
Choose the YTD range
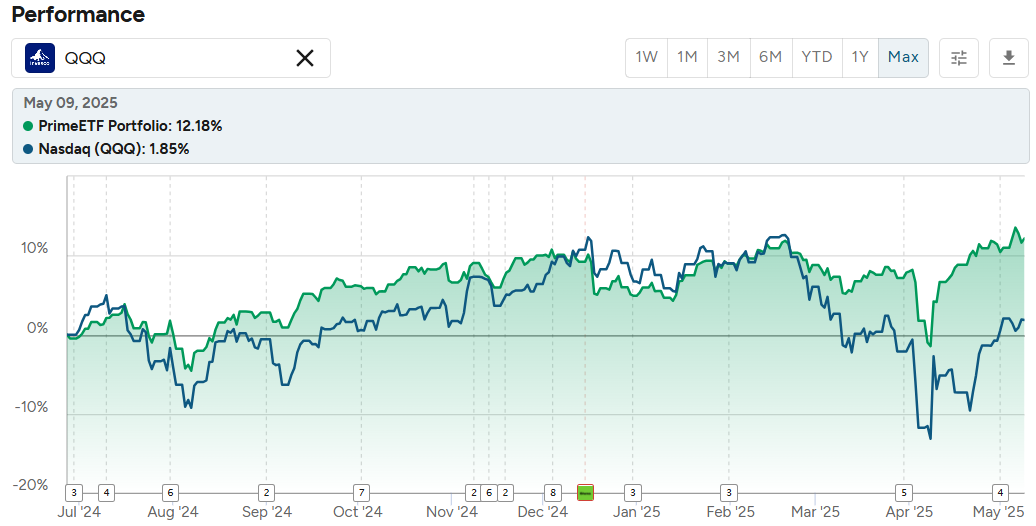817,57
